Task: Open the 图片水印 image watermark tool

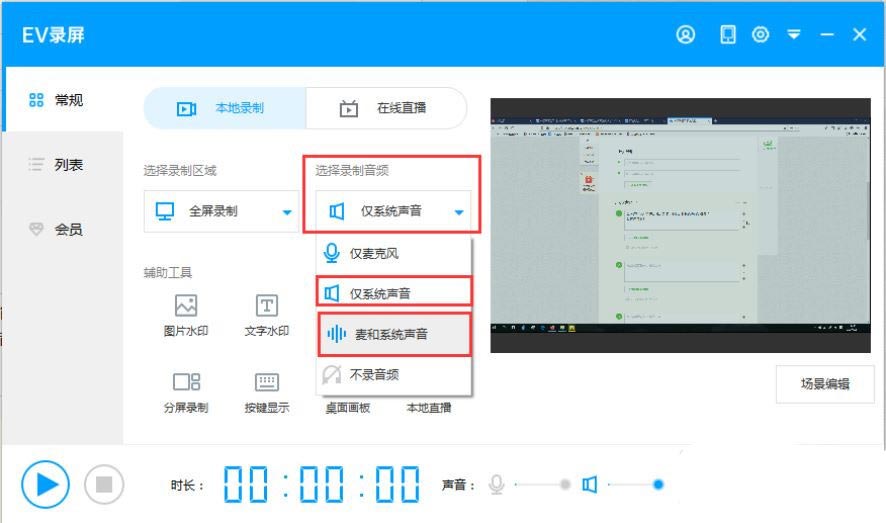Action: tap(186, 315)
